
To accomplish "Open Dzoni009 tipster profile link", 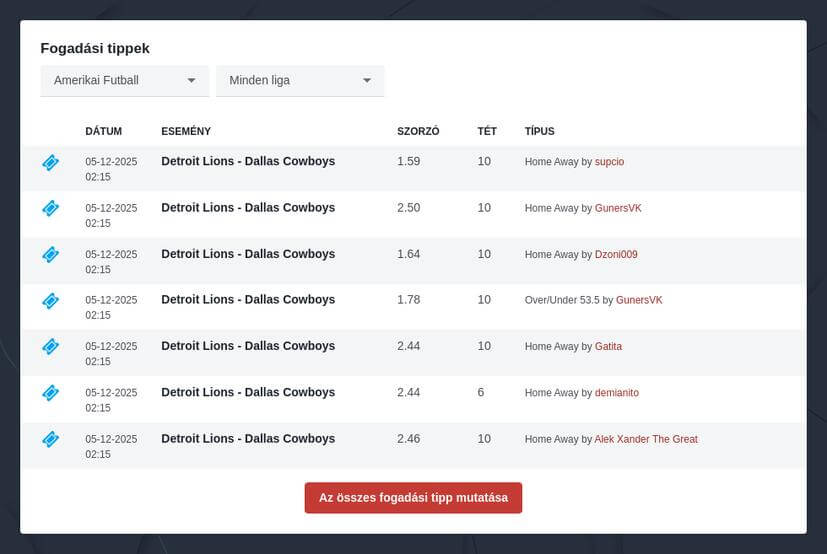I will (616, 255).
